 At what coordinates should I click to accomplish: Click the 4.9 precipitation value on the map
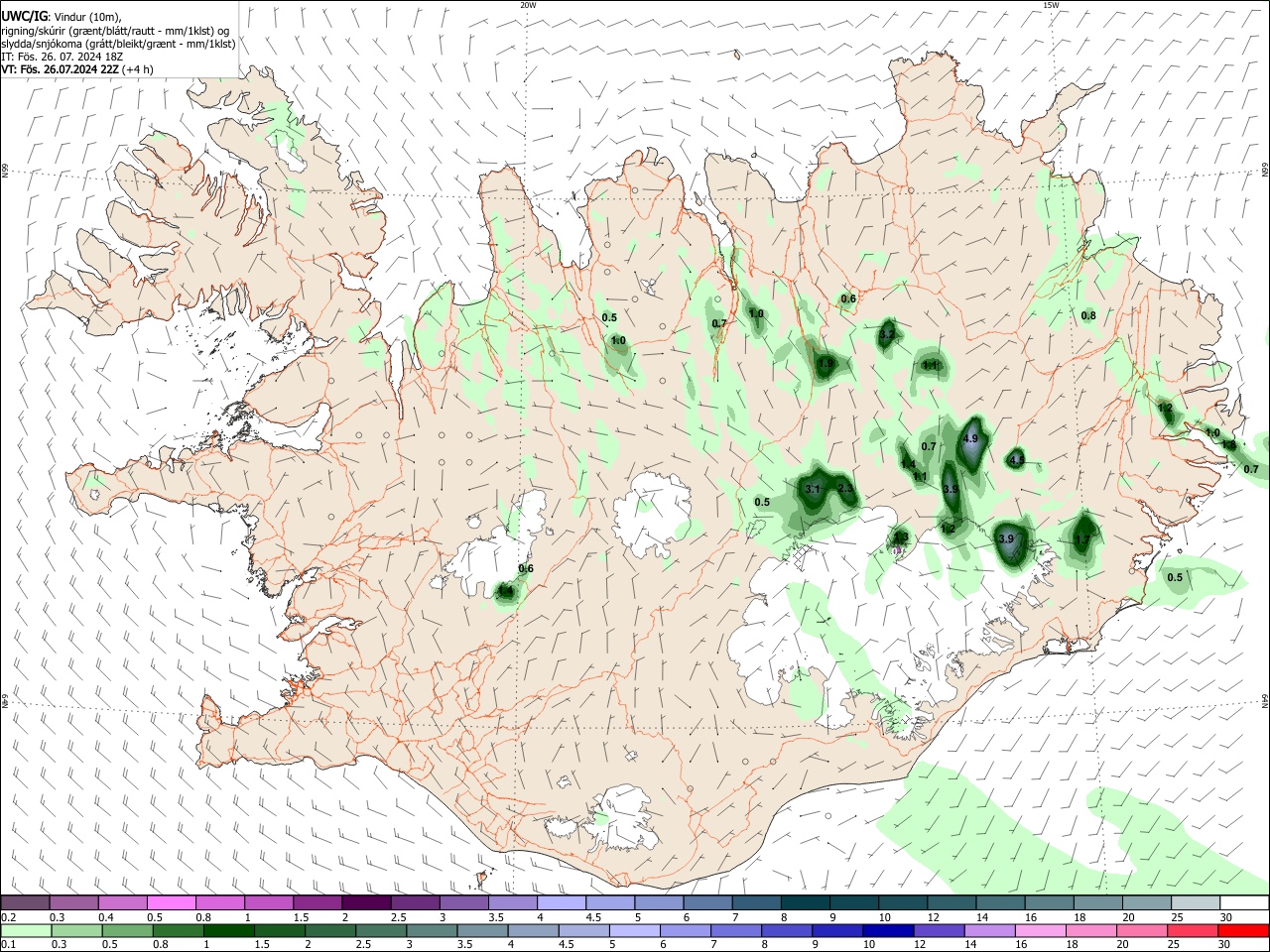pyautogui.click(x=971, y=439)
